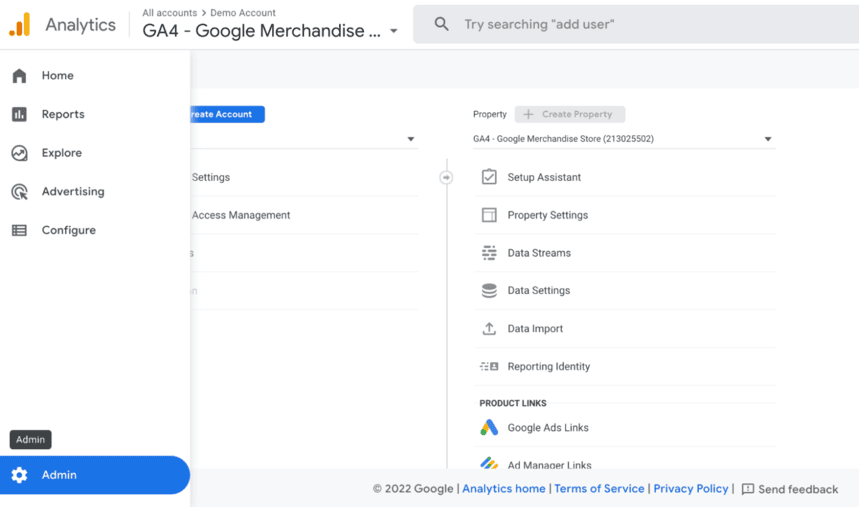The width and height of the screenshot is (859, 507).
Task: Click the Data Settings database icon
Action: tap(489, 291)
